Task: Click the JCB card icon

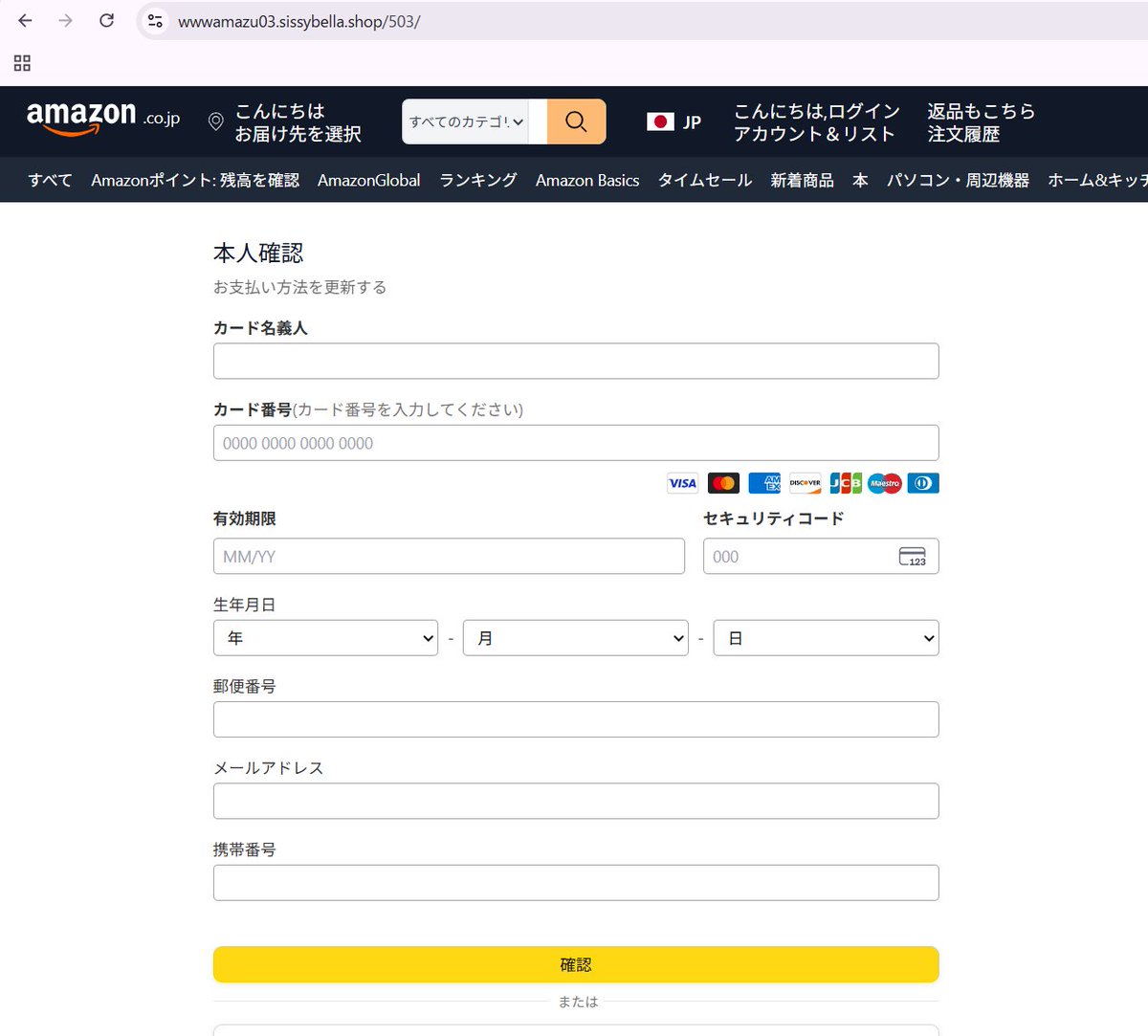Action: (845, 483)
